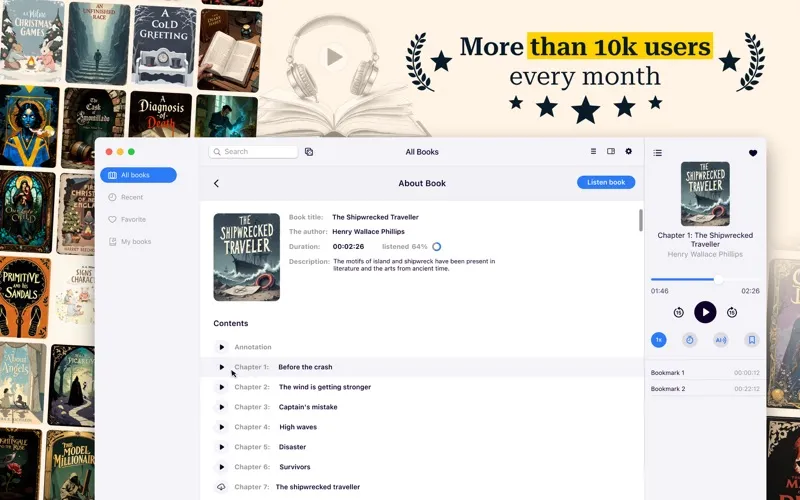Viewport: 800px width, 500px height.
Task: Click the book title 'The Shipwrecked Traveller'
Action: pos(376,217)
